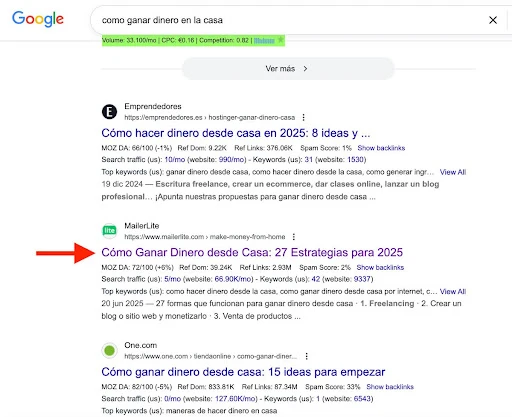Click the 'Emprendedores' site name
512x417 pixels.
click(x=153, y=106)
